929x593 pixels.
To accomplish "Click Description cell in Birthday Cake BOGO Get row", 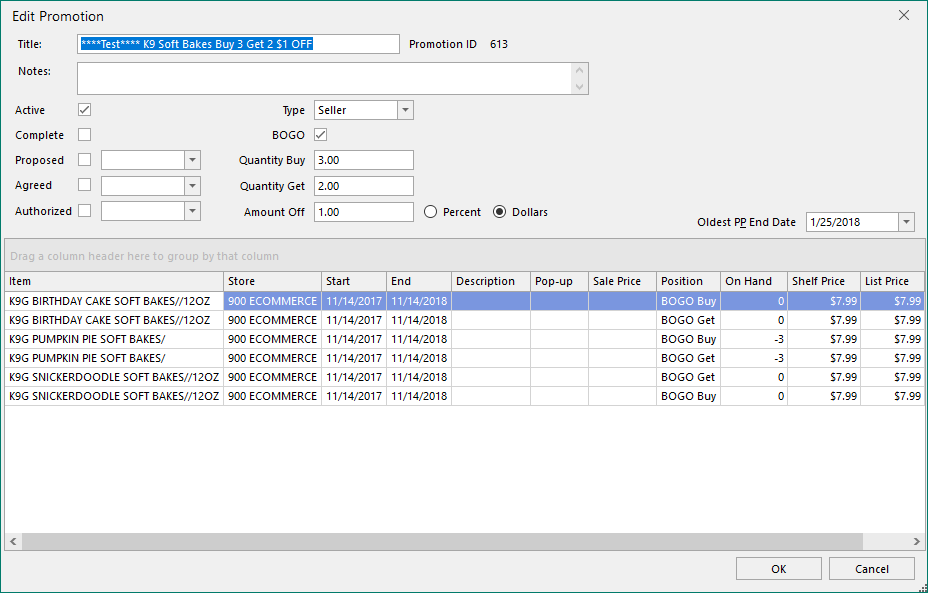I will coord(491,320).
